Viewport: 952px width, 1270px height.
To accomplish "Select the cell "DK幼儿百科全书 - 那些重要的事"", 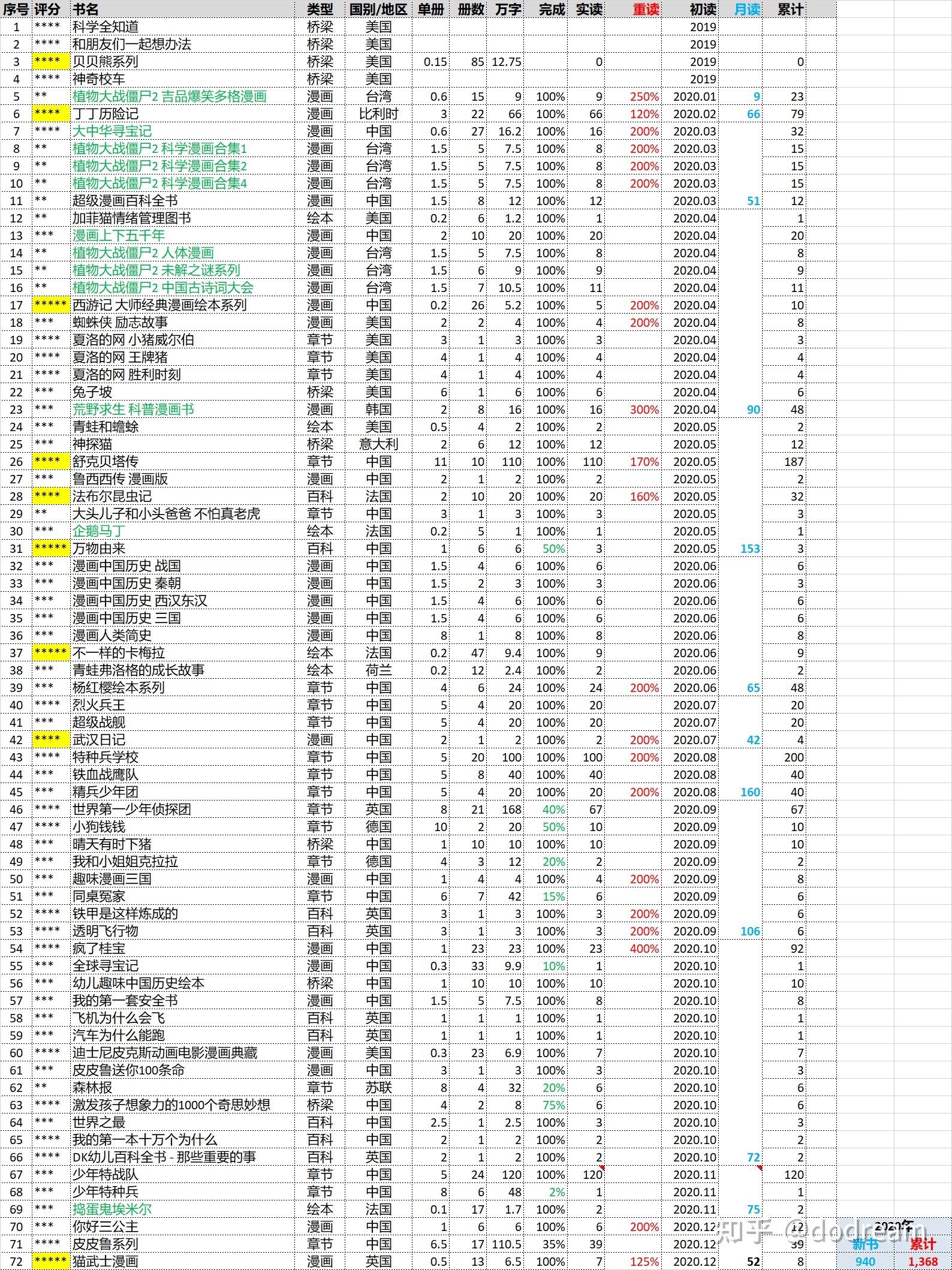I will (164, 1157).
